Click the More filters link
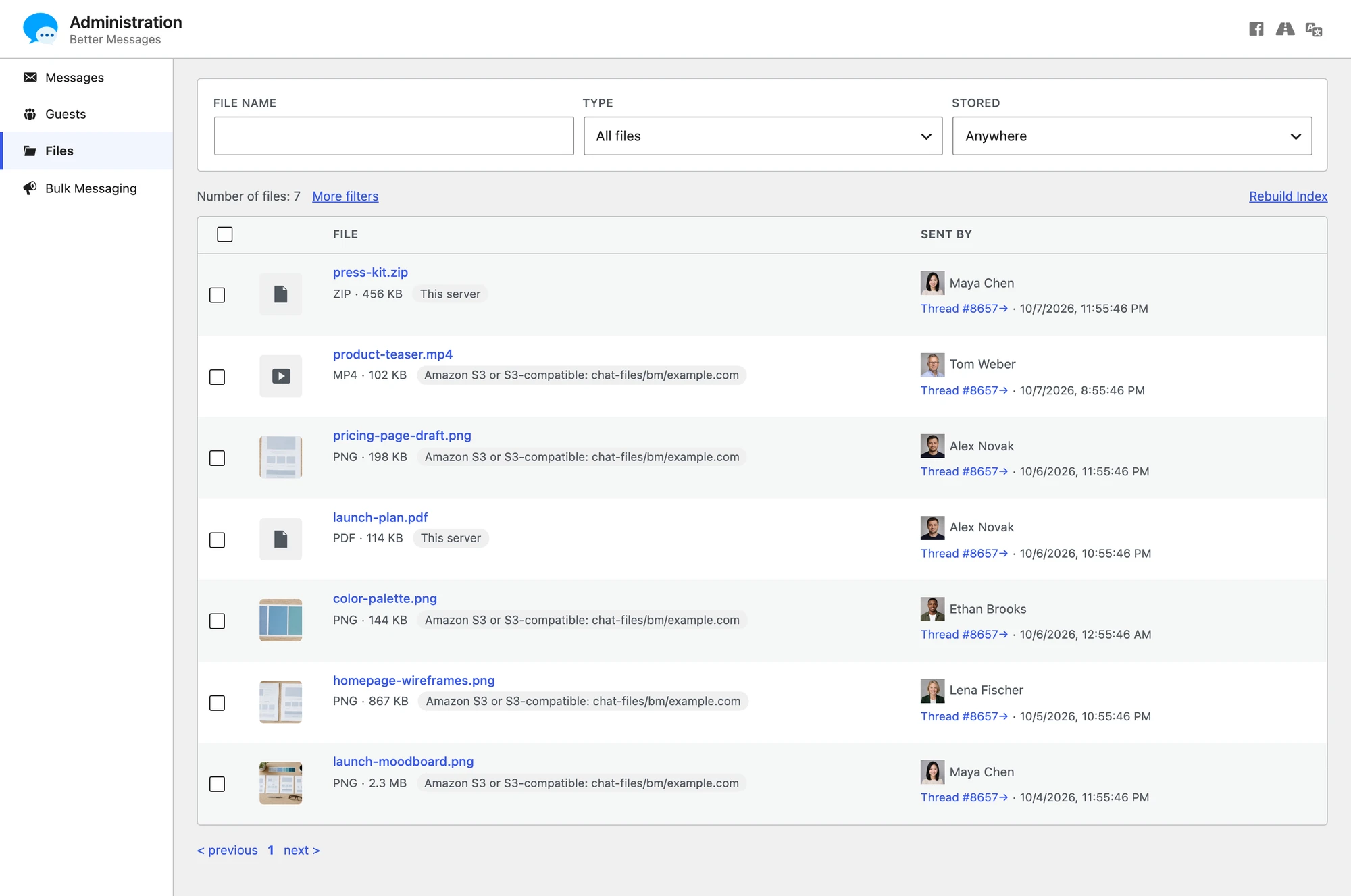The height and width of the screenshot is (896, 1351). pos(345,196)
